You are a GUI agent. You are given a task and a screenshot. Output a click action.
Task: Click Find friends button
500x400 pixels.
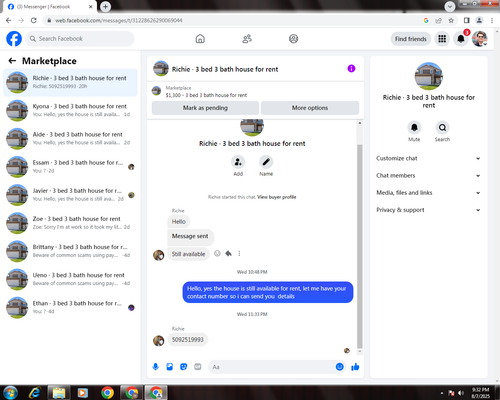click(411, 39)
